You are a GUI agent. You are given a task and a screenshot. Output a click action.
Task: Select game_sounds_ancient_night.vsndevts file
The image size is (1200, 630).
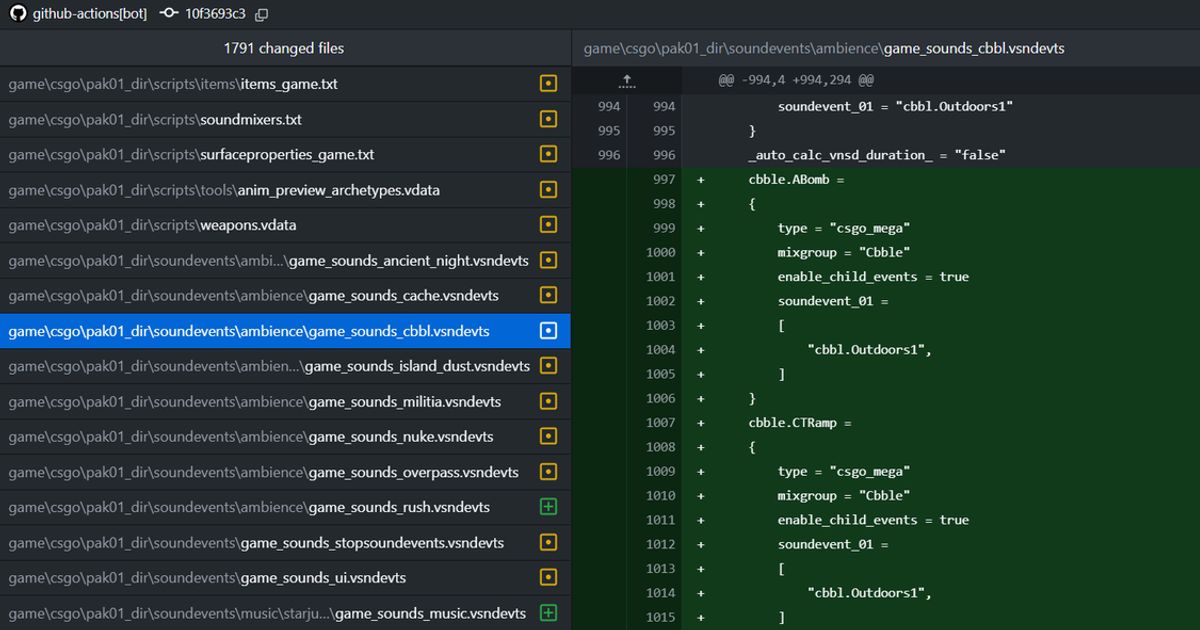tap(285, 260)
